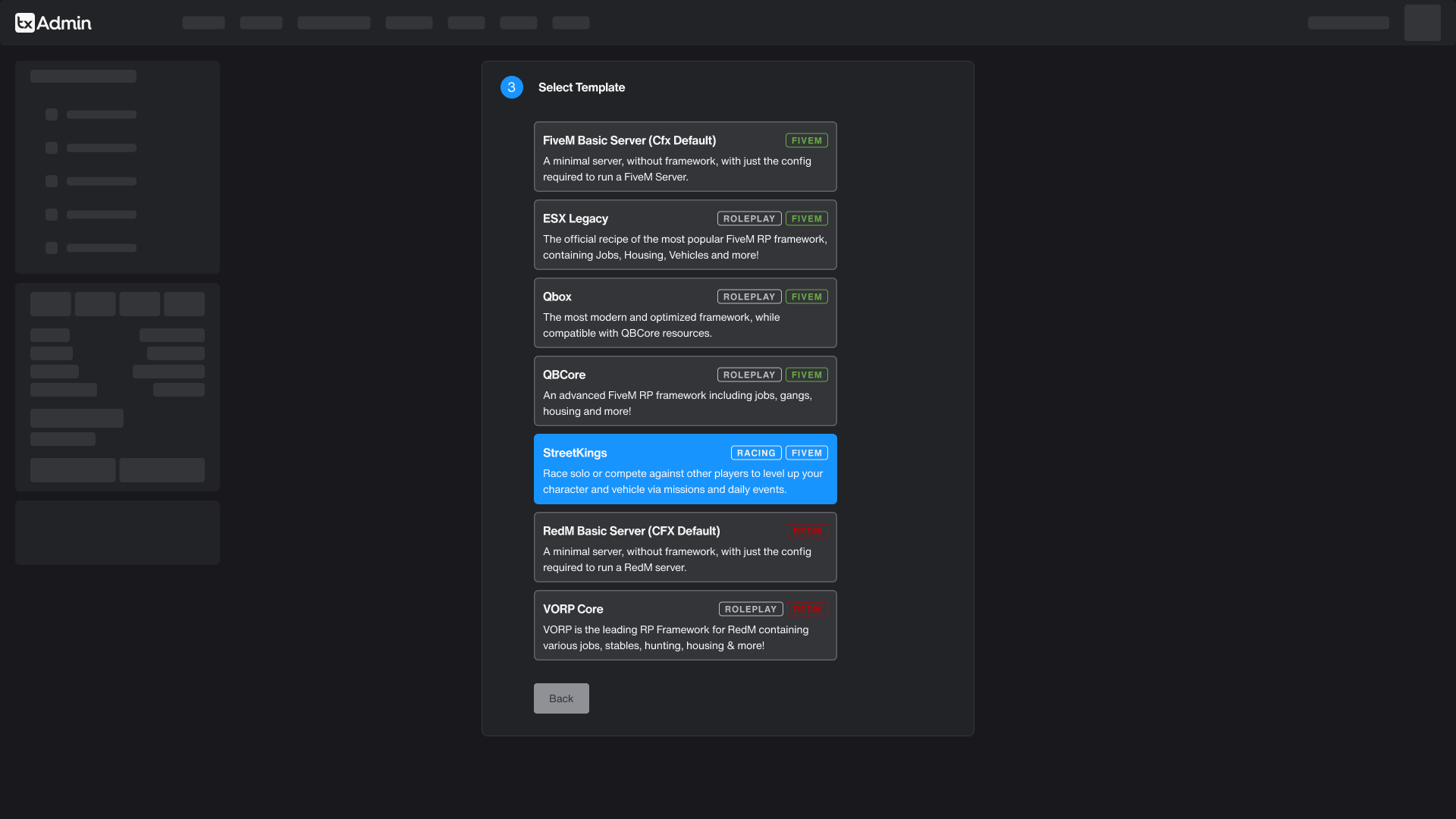Click the FIVEM tag on Qbox
This screenshot has height=819, width=1456.
pyautogui.click(x=806, y=297)
